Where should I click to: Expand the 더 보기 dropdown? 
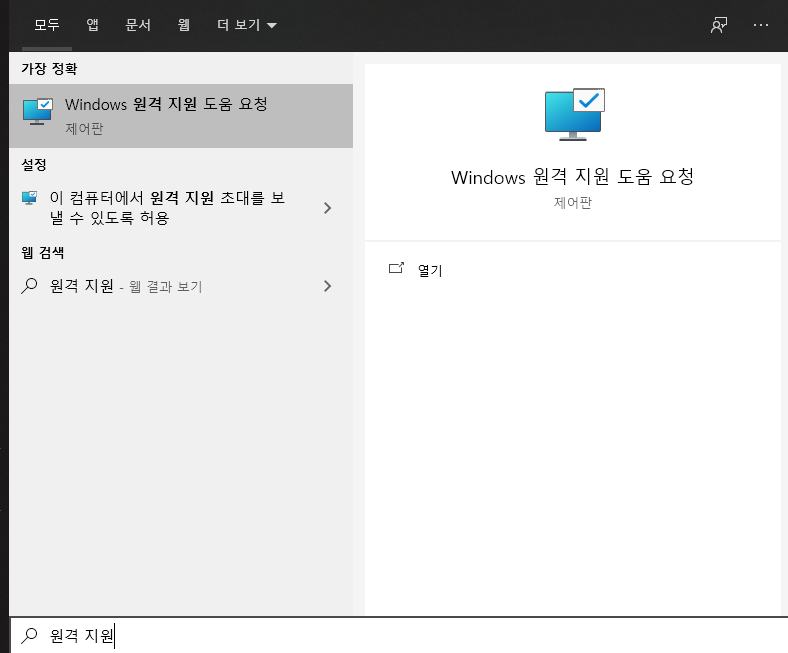coord(246,25)
